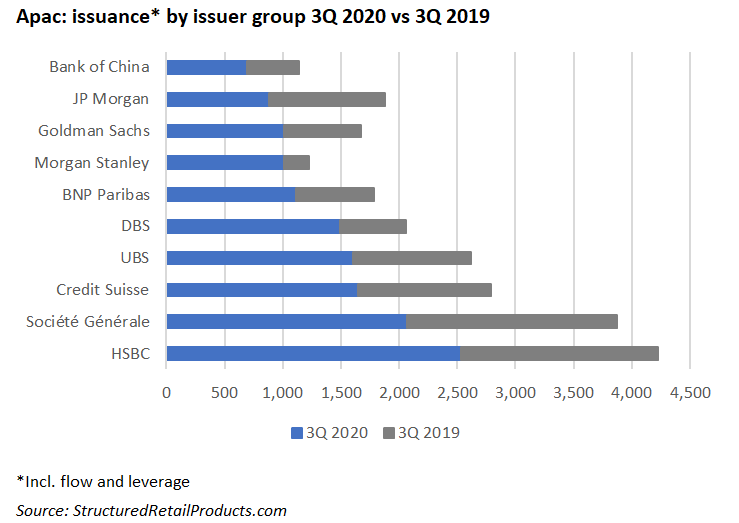Screen dimensions: 739x523
Task: Click DBS's blue 3Q 2020 bar
Action: click(253, 226)
